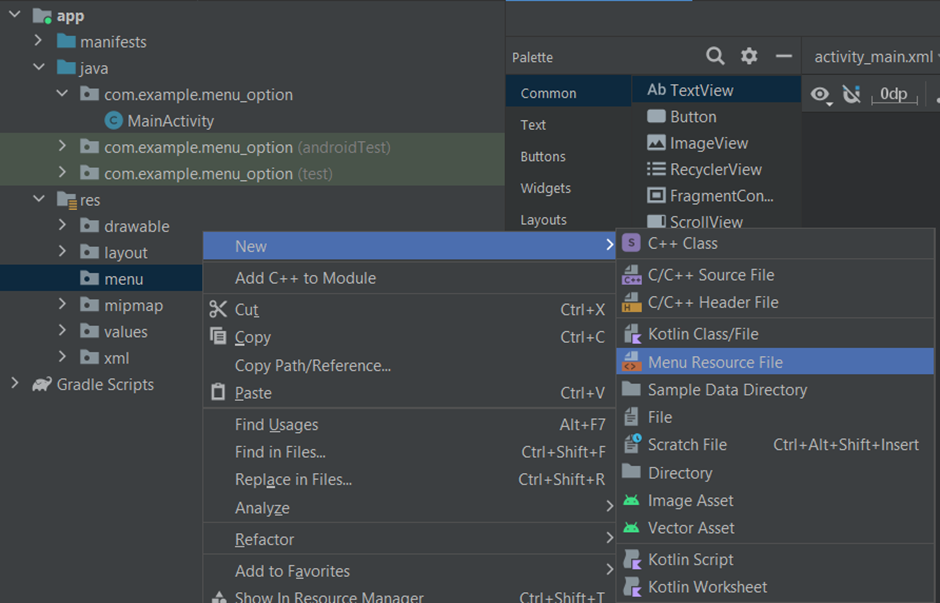Expand the manifests folder arrow
The image size is (940, 603).
(x=38, y=41)
